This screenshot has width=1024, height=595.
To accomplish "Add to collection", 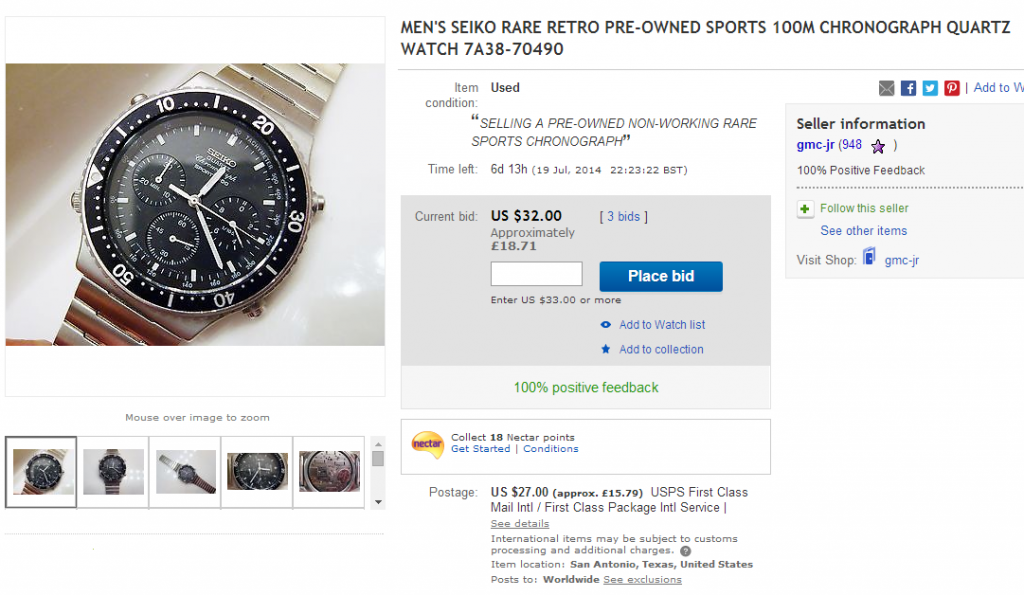I will coord(661,349).
